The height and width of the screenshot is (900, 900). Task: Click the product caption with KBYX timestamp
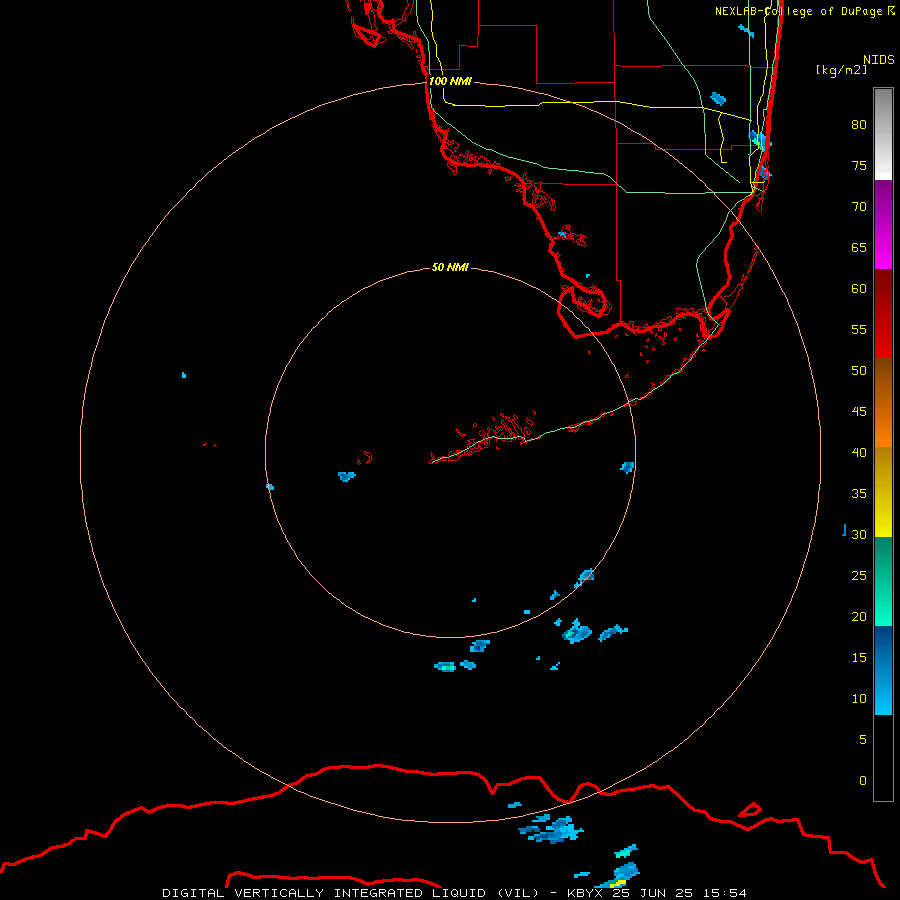pyautogui.click(x=454, y=893)
